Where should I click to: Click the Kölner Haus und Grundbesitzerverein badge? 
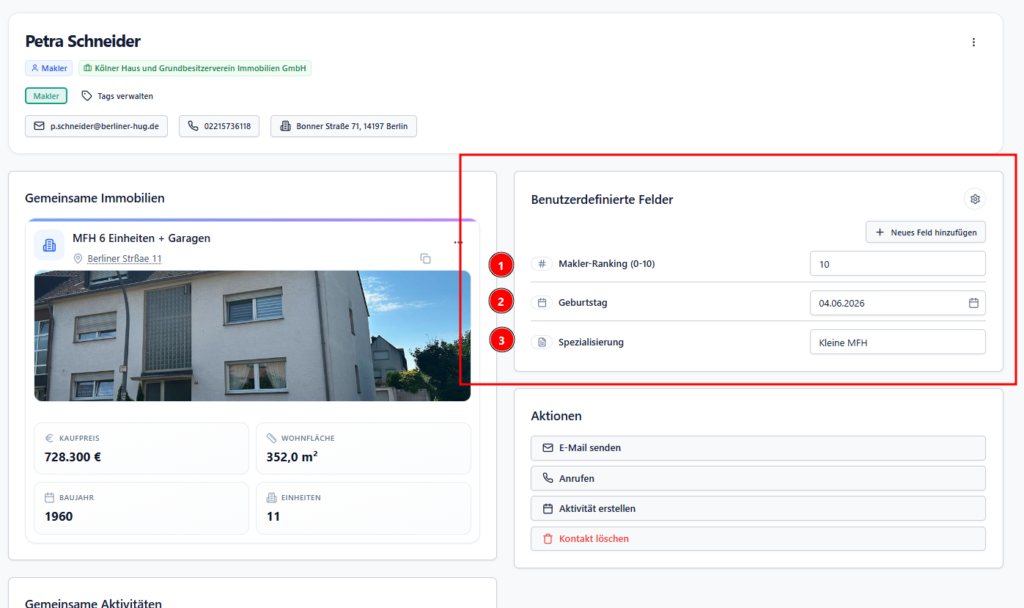point(194,68)
